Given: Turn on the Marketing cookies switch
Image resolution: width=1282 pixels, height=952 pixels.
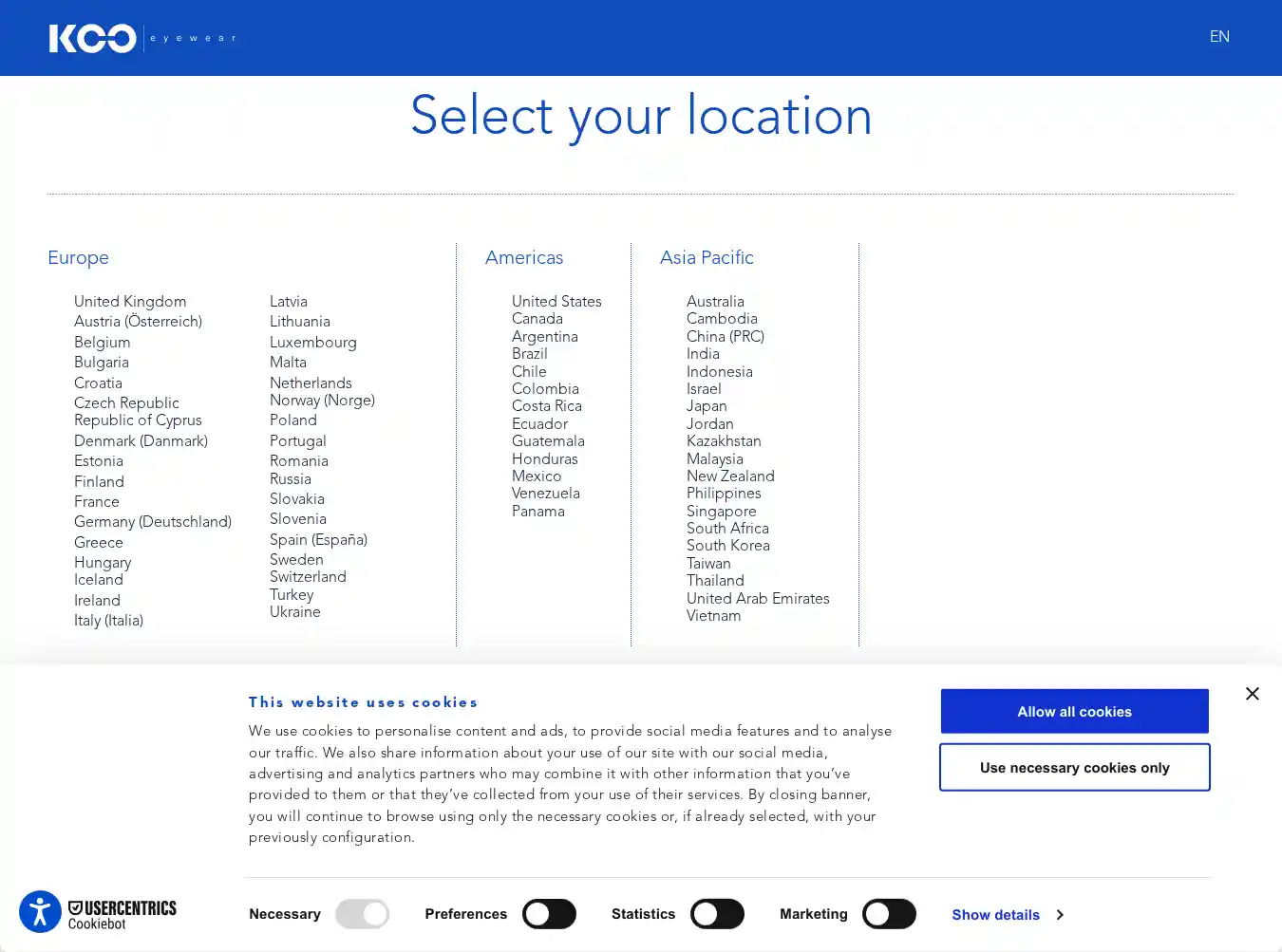Looking at the screenshot, I should coord(889,914).
